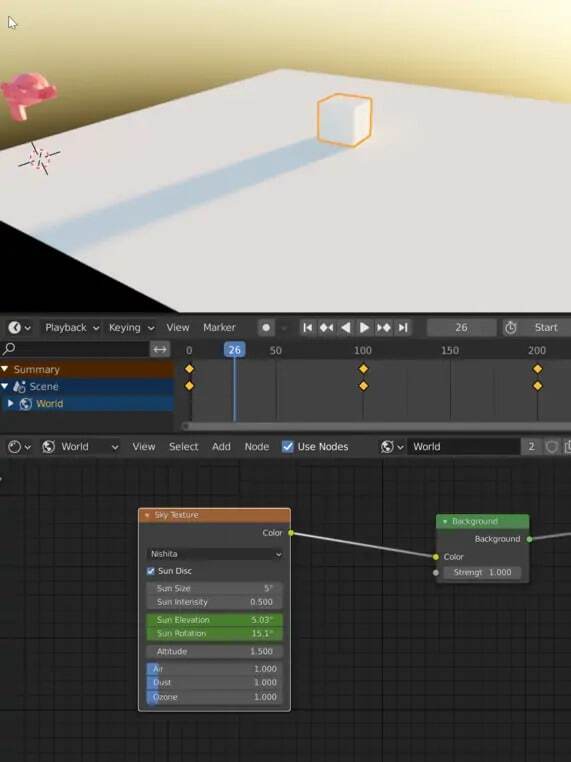Jump to the last frame
Image resolution: width=571 pixels, height=762 pixels.
403,328
